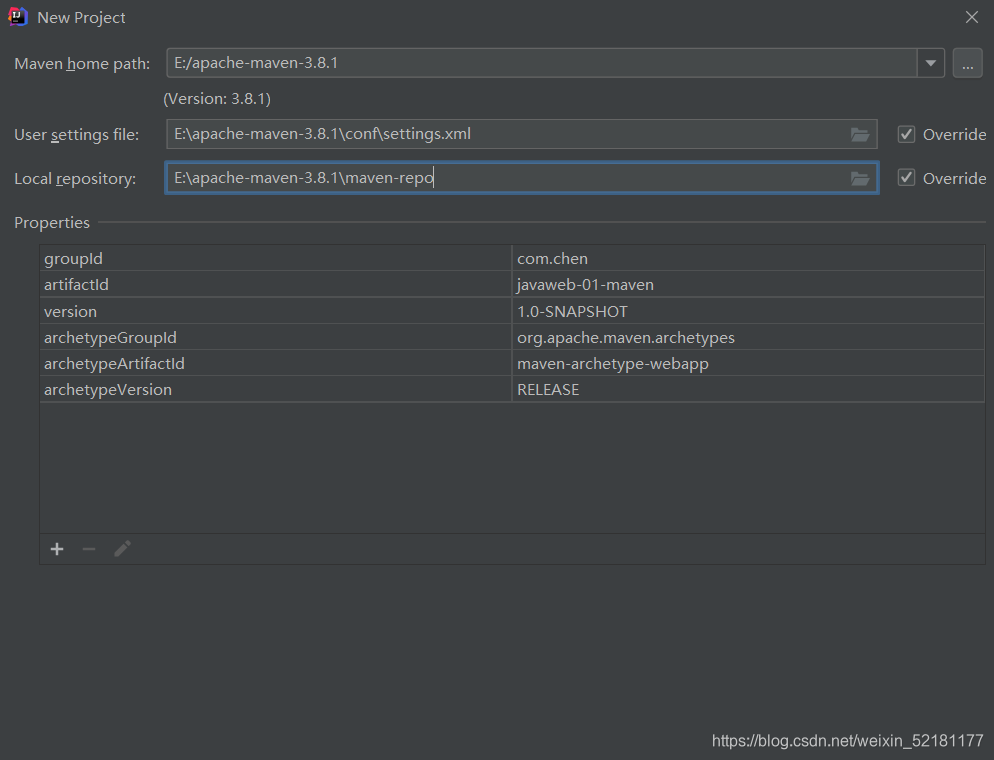Select the archetypeVersion property name cell
This screenshot has height=760, width=994.
(276, 389)
